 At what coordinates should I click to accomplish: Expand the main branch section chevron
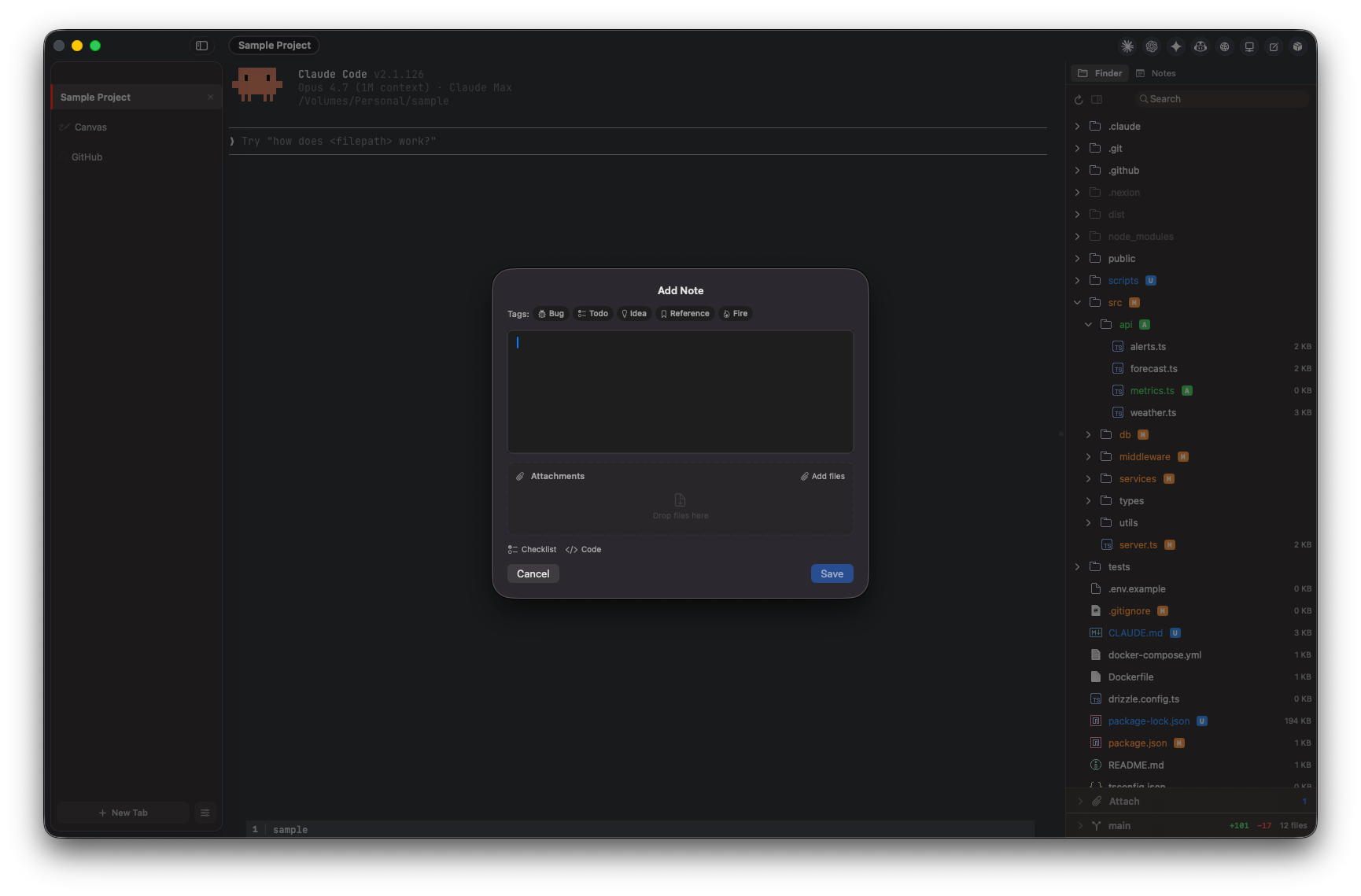tap(1080, 825)
